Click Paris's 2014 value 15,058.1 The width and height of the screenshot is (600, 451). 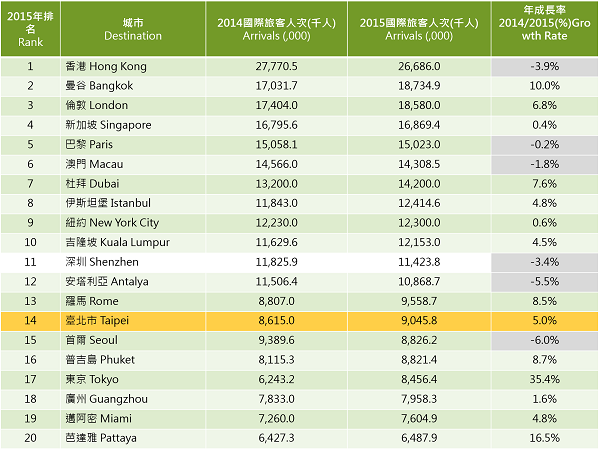(x=276, y=145)
